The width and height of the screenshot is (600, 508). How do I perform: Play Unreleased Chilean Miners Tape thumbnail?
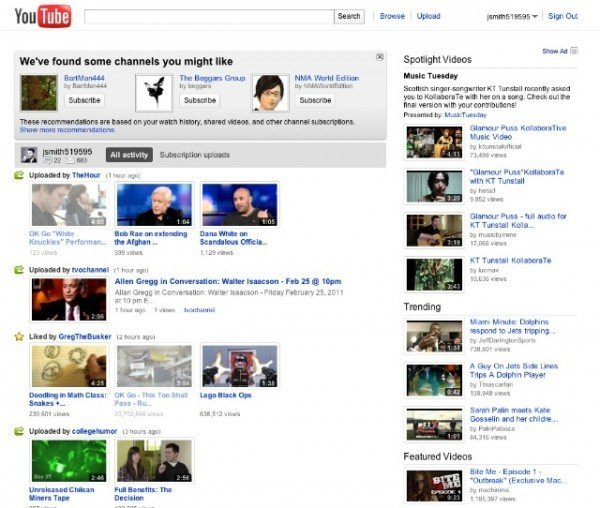69,461
